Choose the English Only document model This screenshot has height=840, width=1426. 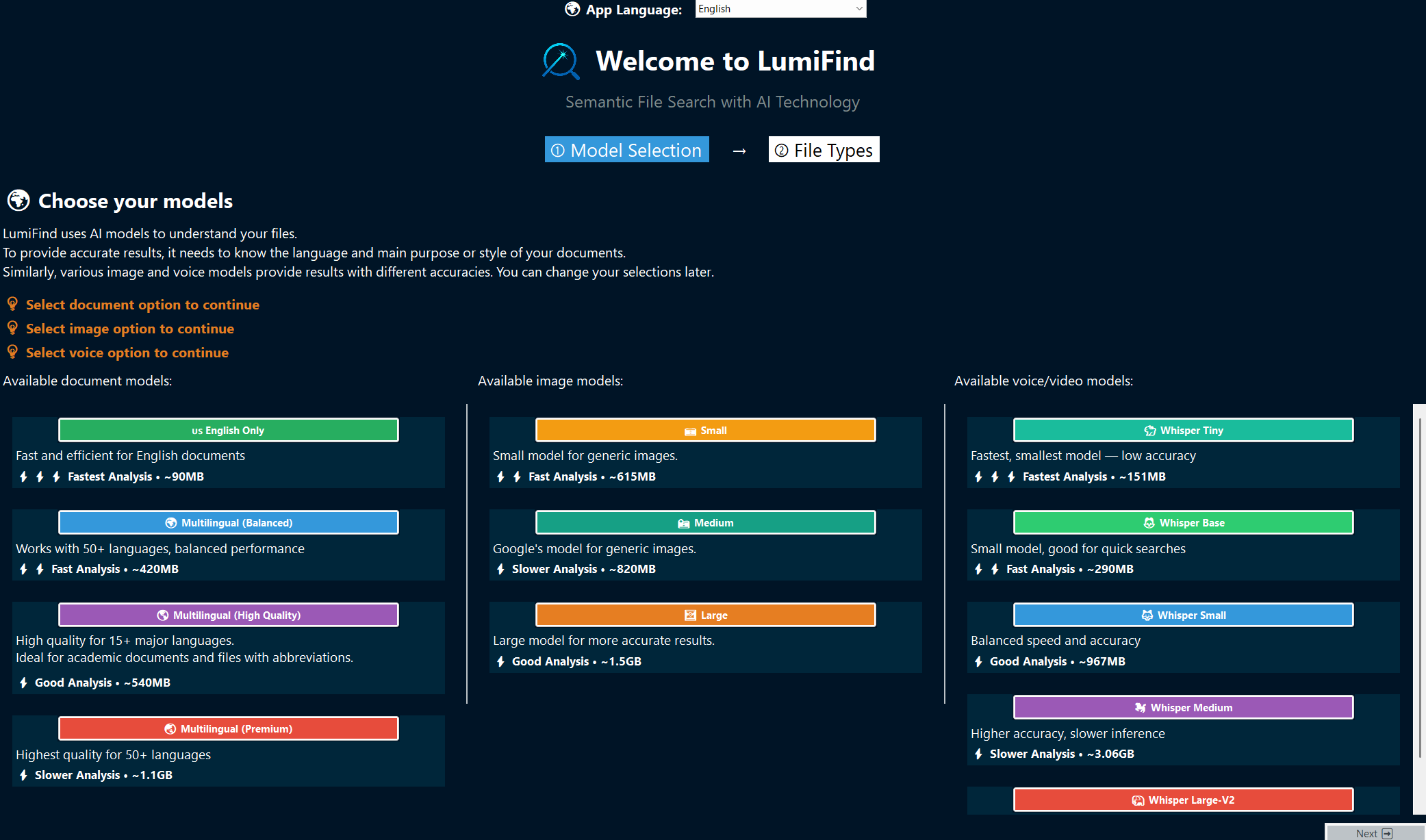coord(229,430)
